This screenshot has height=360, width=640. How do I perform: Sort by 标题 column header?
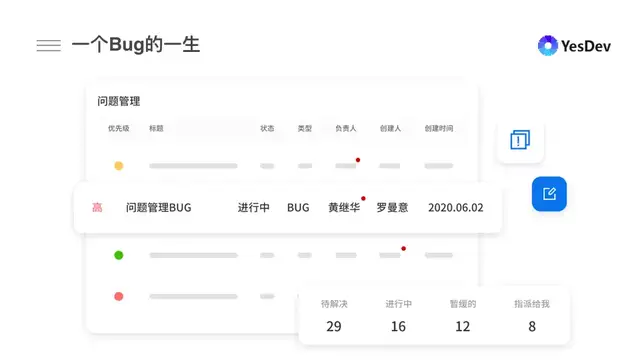156,128
